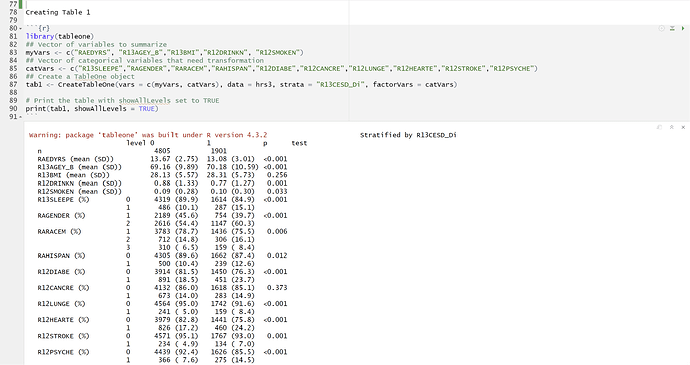Click line number 77 in the gutter
The width and height of the screenshot is (690, 365).
(x=13, y=4)
